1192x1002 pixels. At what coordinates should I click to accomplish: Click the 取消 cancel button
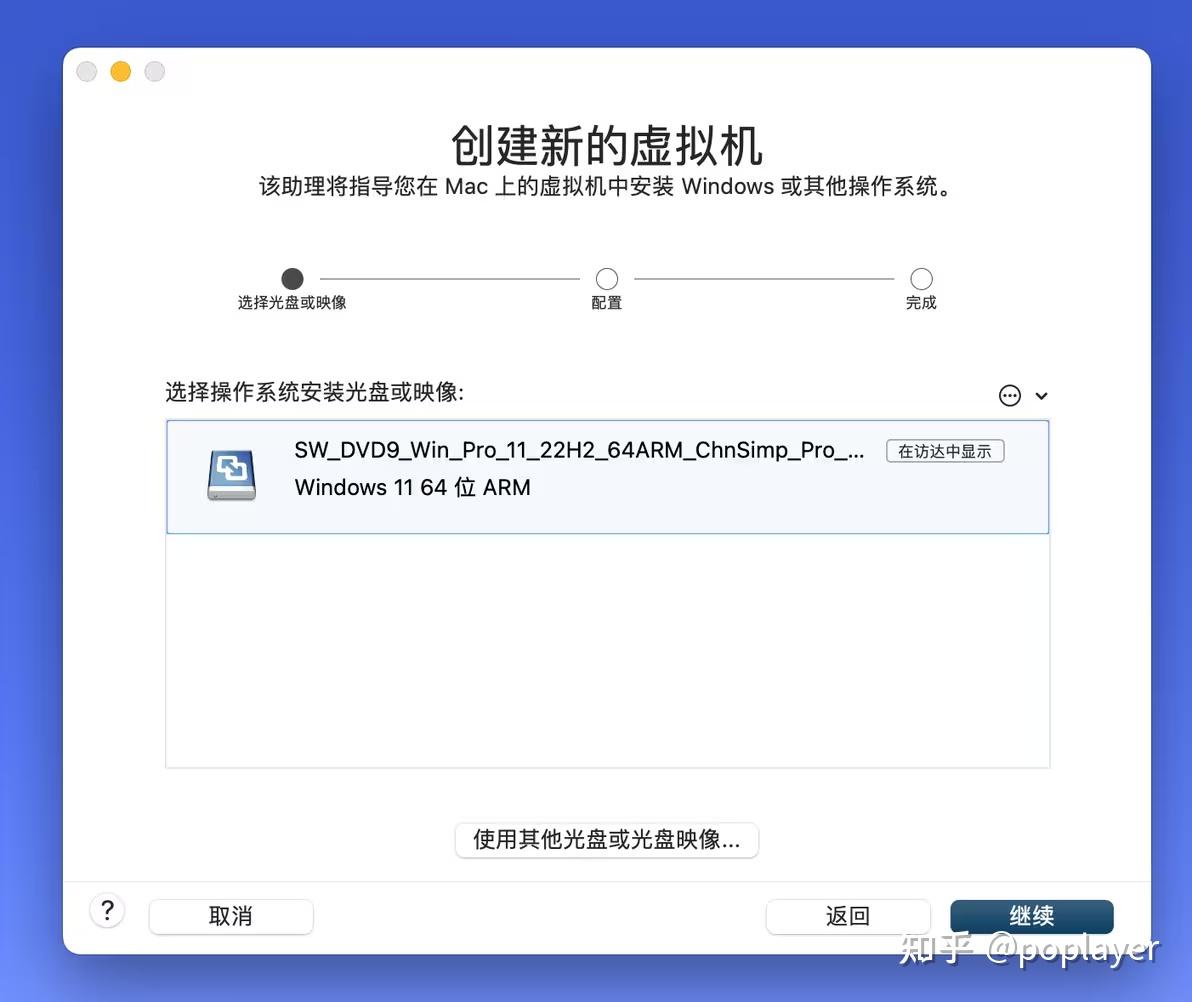point(231,916)
